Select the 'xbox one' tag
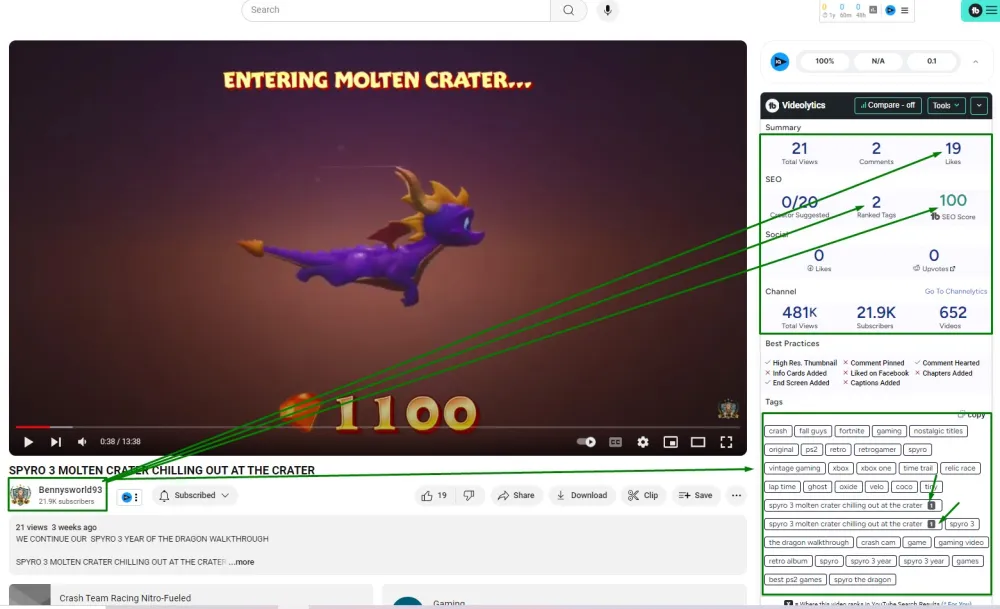The height and width of the screenshot is (609, 1000). click(876, 468)
